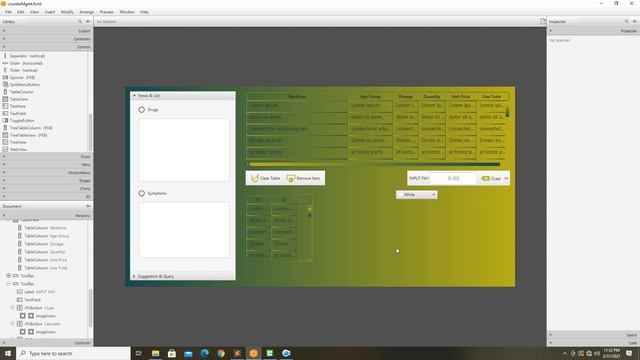This screenshot has height=360, width=640.
Task: Select Label INPUT PAY in Hierarchy
Action: click(36, 292)
